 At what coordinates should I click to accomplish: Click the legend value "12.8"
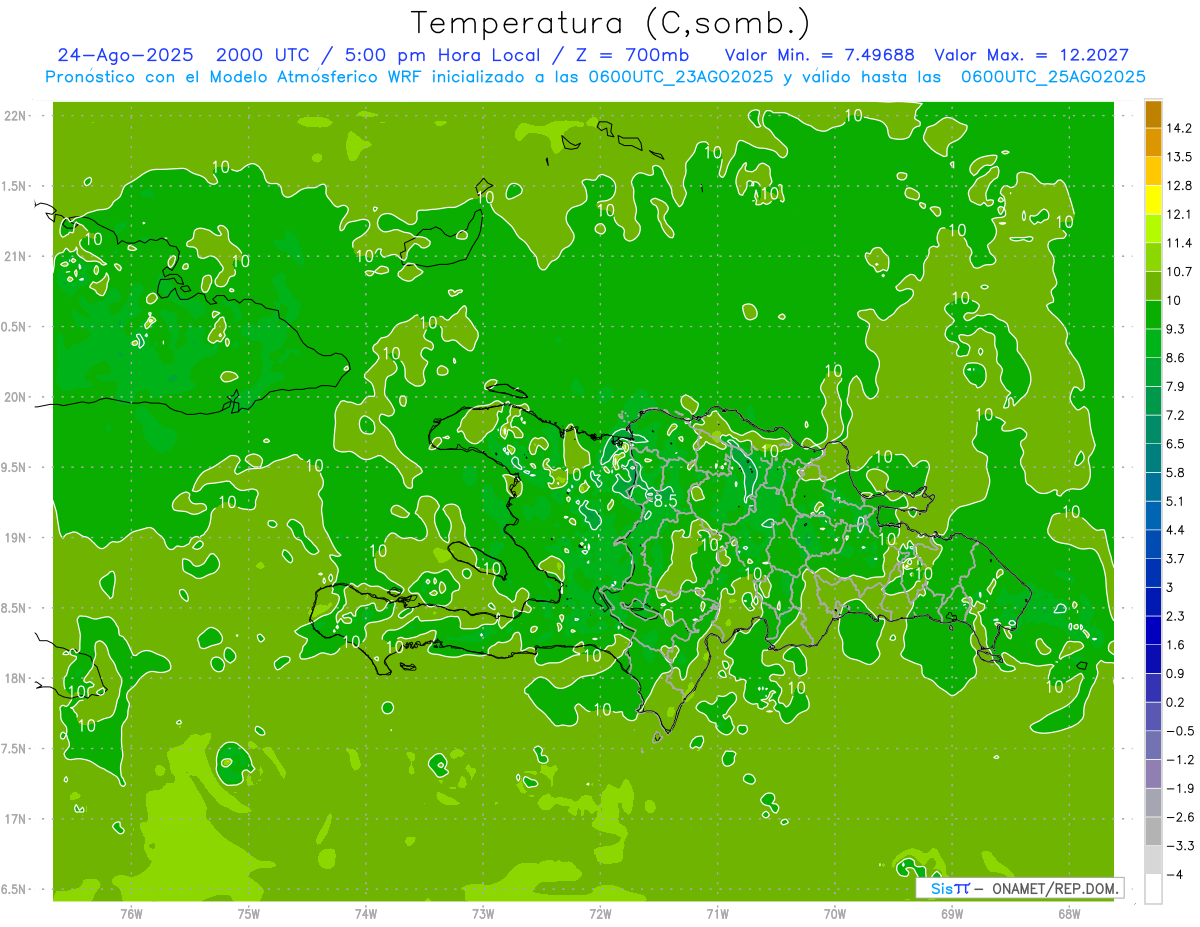coord(1180,186)
